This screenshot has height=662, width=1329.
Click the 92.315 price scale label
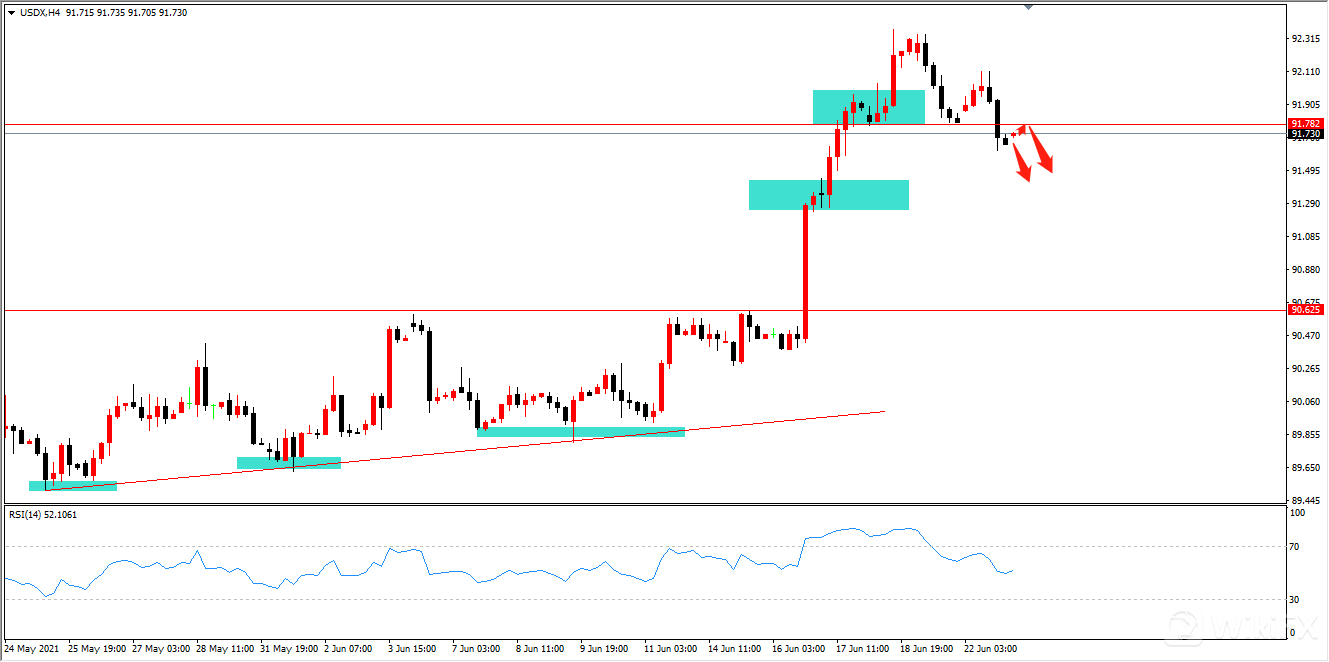[x=1304, y=38]
